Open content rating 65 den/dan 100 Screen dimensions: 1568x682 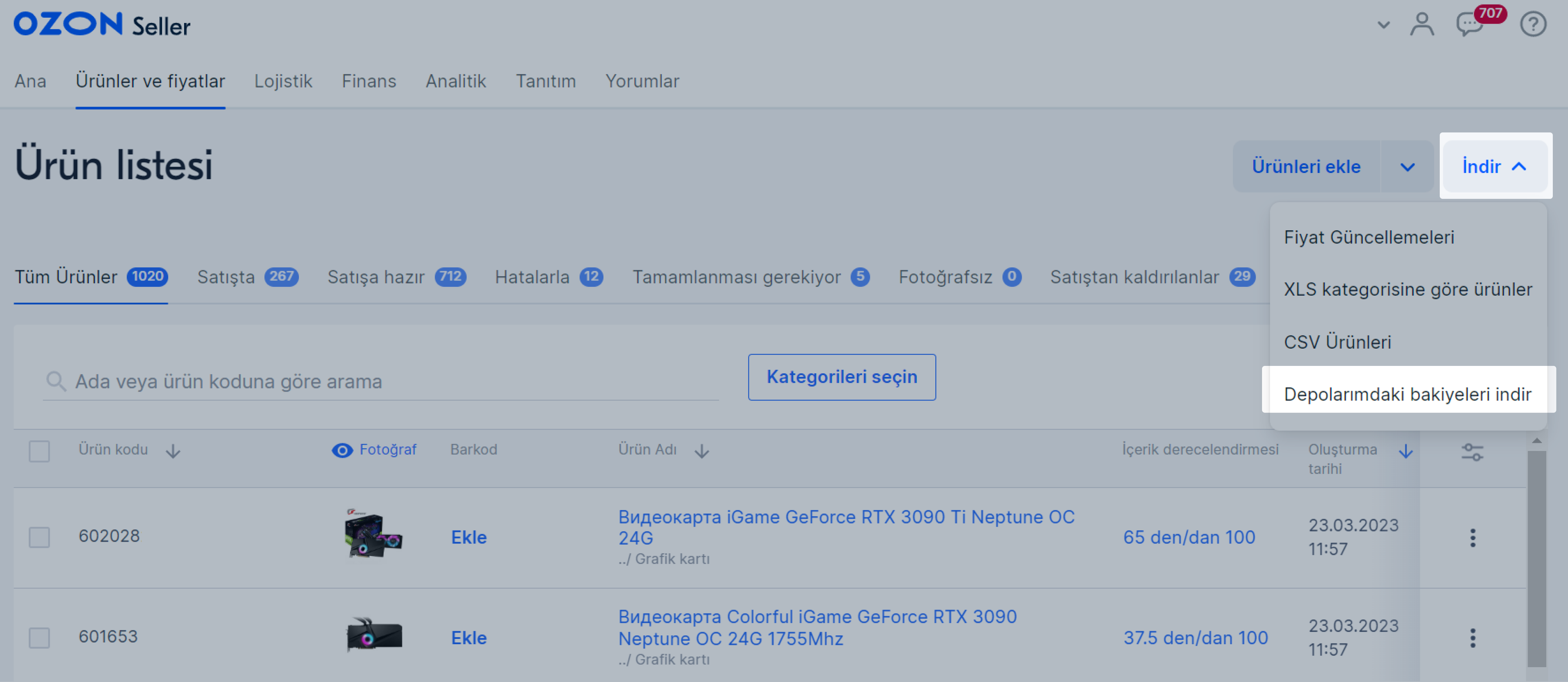click(1189, 537)
